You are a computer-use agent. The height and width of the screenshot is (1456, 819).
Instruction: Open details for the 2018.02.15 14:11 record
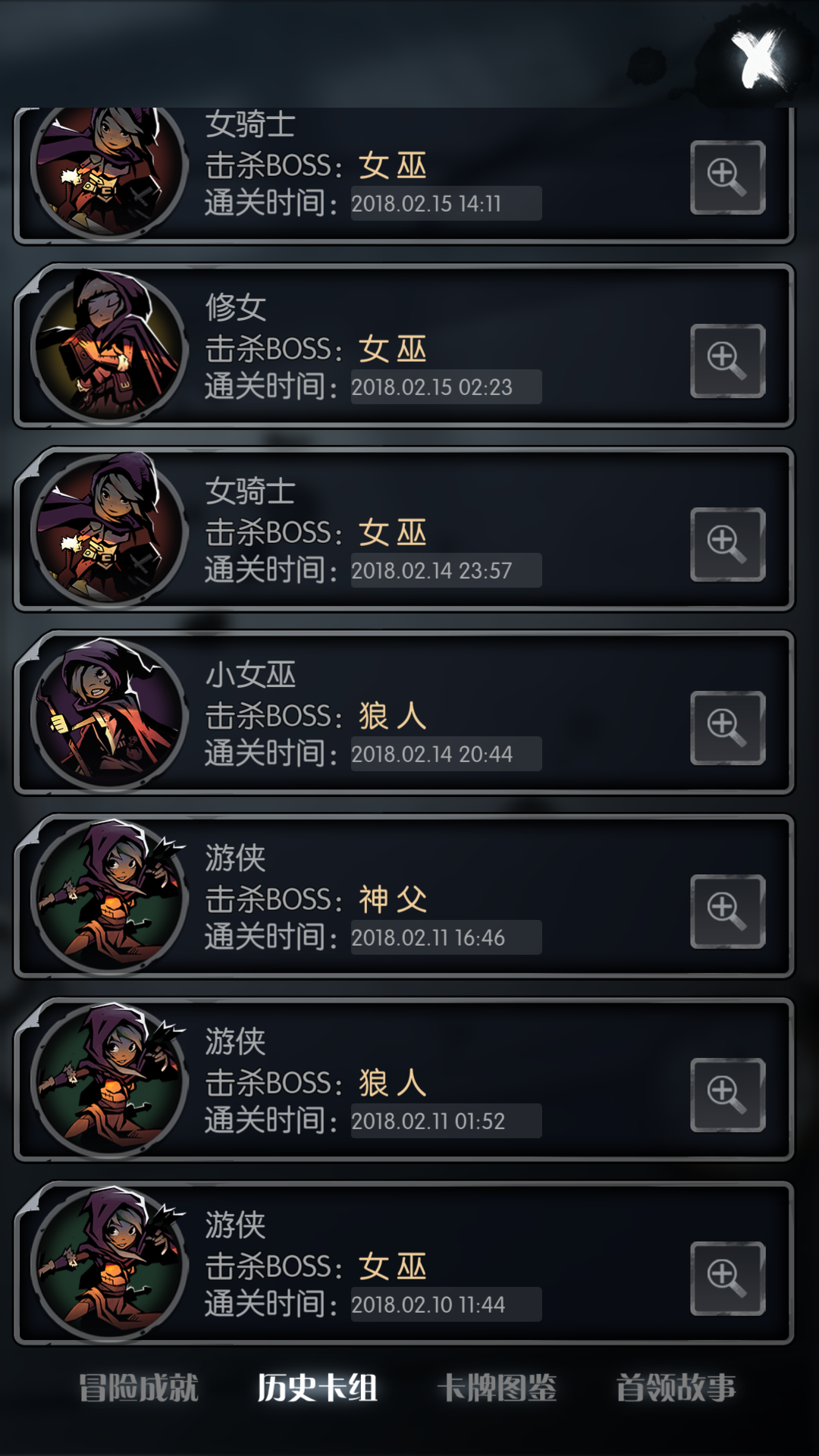point(727,177)
